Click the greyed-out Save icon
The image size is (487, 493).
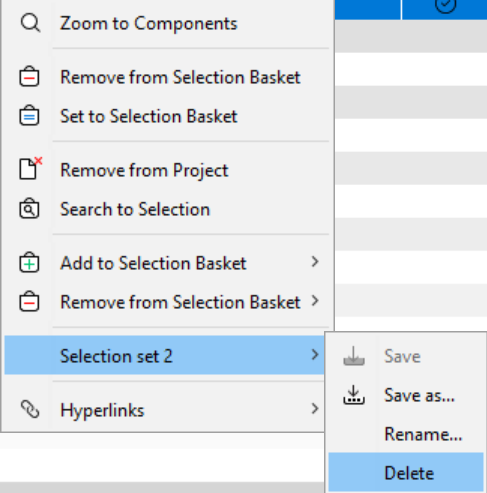coord(354,356)
